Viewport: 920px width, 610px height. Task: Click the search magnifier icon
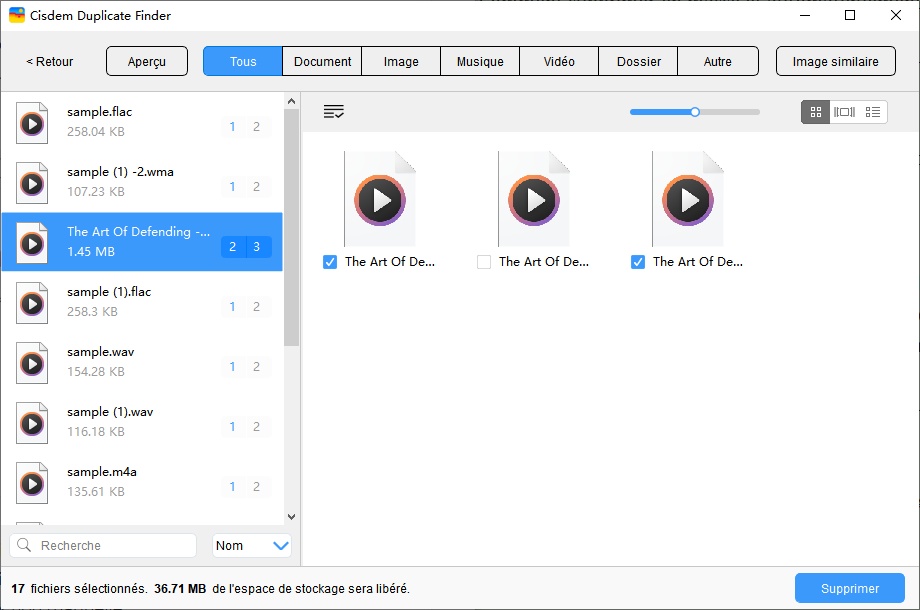tap(25, 546)
